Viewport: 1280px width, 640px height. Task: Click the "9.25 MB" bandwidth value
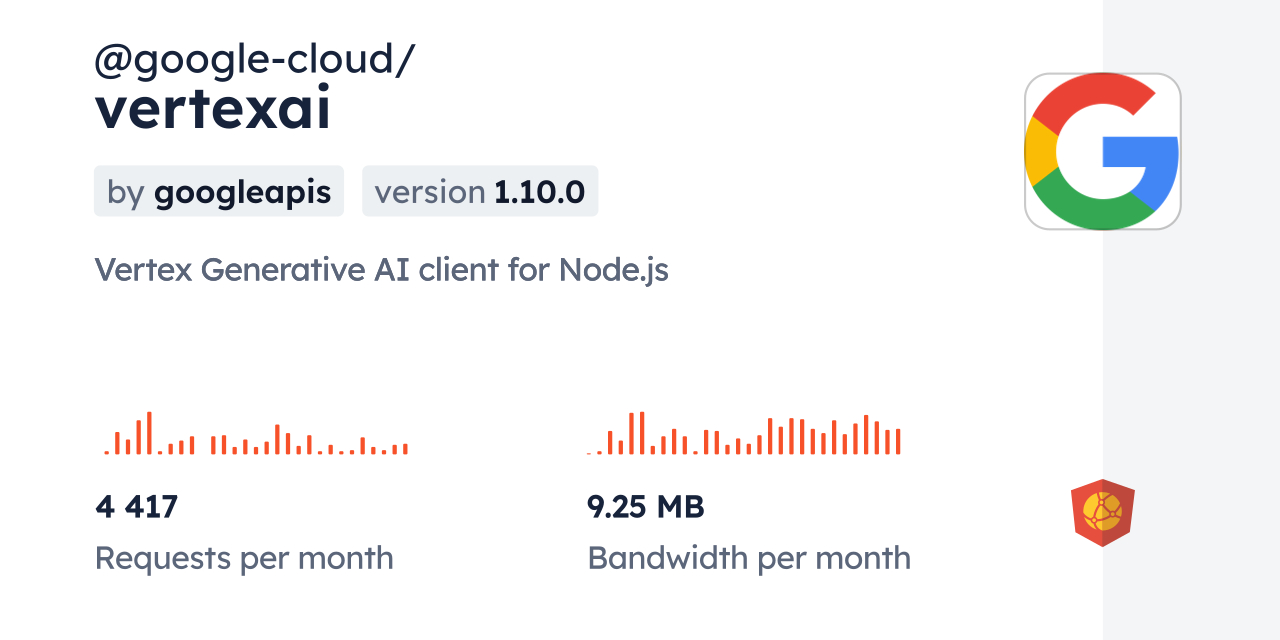click(646, 507)
